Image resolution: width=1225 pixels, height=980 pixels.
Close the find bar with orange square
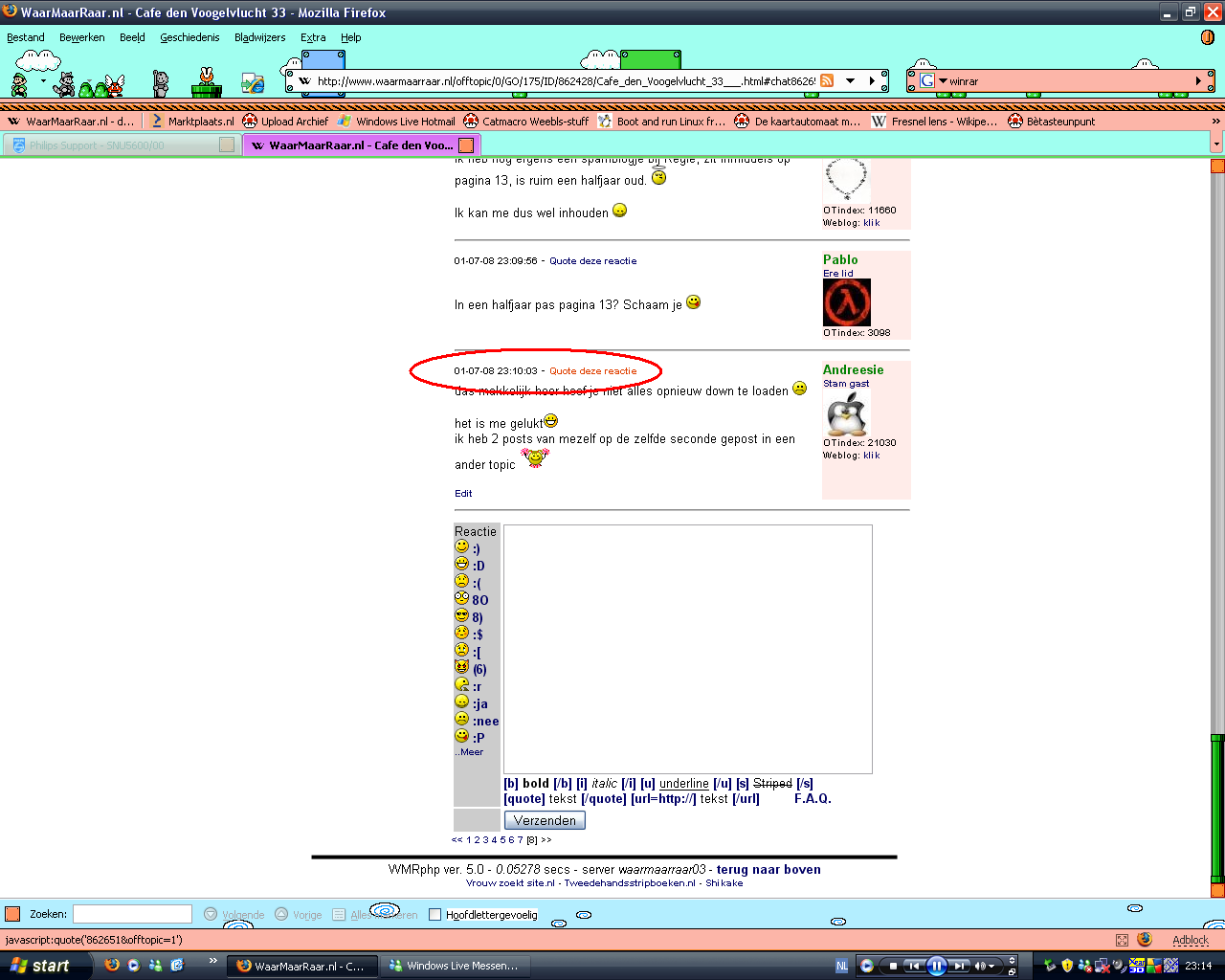(x=12, y=914)
